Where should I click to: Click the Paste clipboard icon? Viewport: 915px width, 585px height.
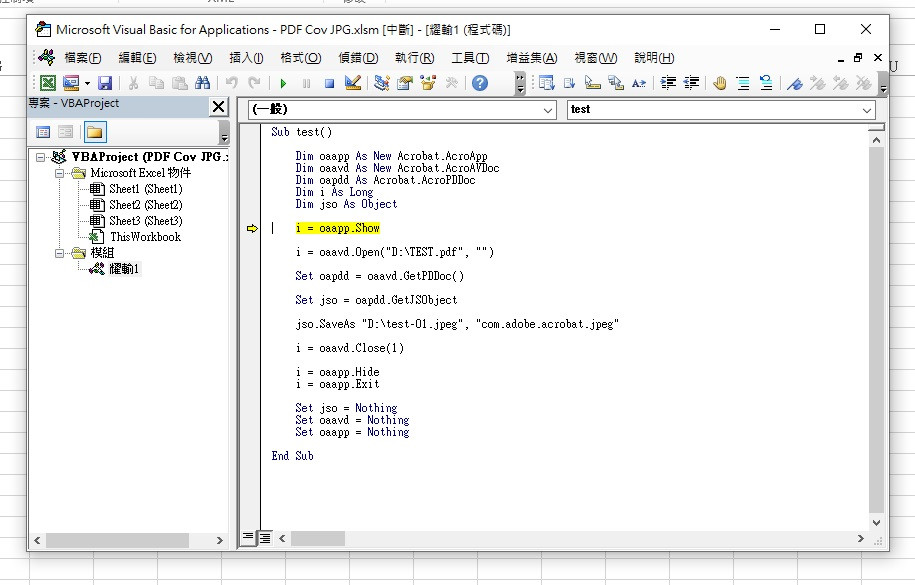point(180,83)
